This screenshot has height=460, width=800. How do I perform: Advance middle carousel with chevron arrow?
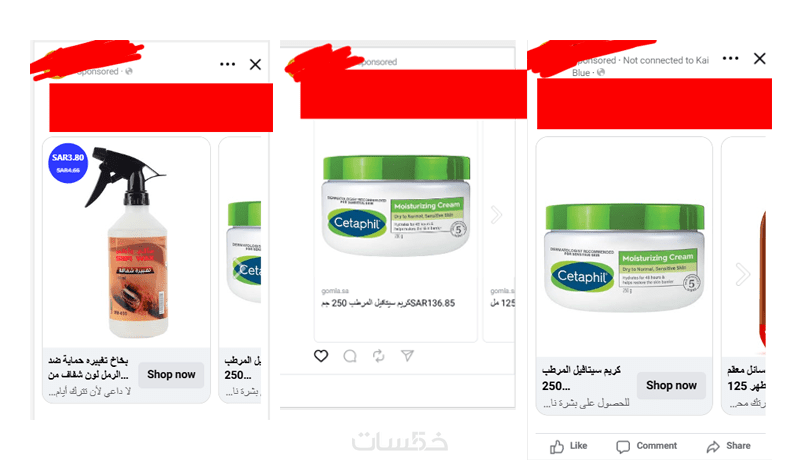[496, 215]
